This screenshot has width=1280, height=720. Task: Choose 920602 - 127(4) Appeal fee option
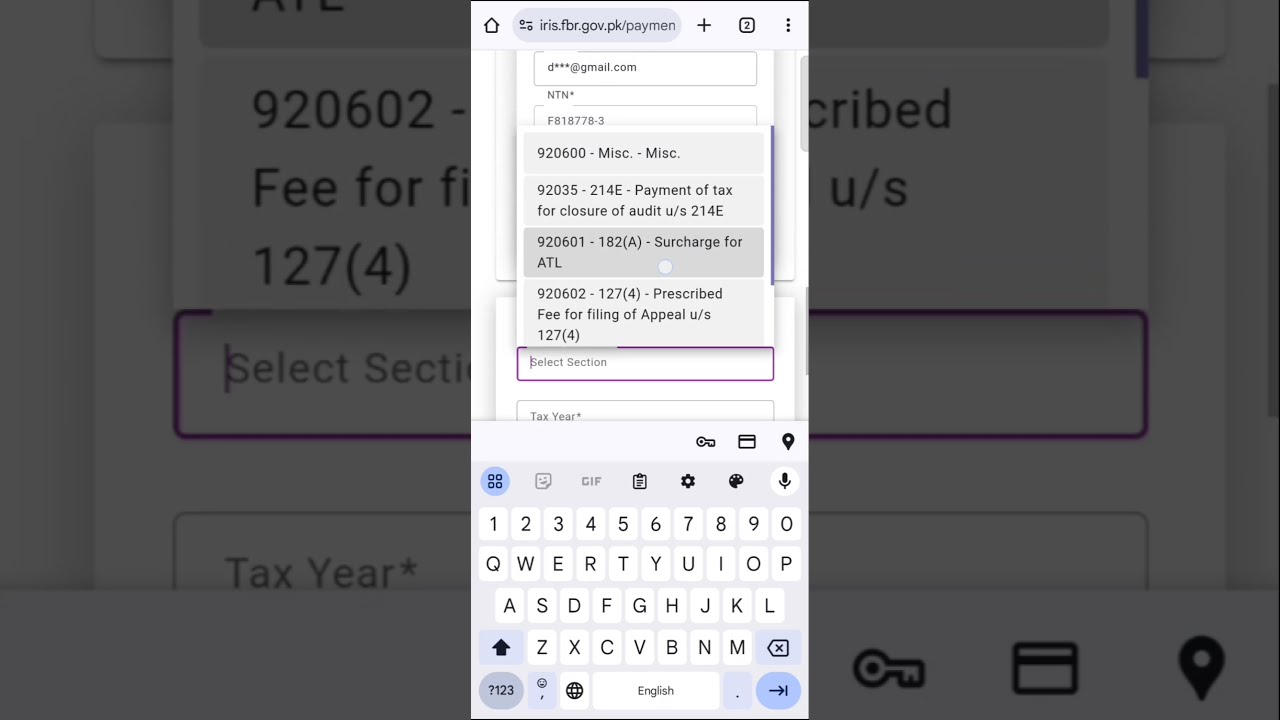tap(644, 313)
